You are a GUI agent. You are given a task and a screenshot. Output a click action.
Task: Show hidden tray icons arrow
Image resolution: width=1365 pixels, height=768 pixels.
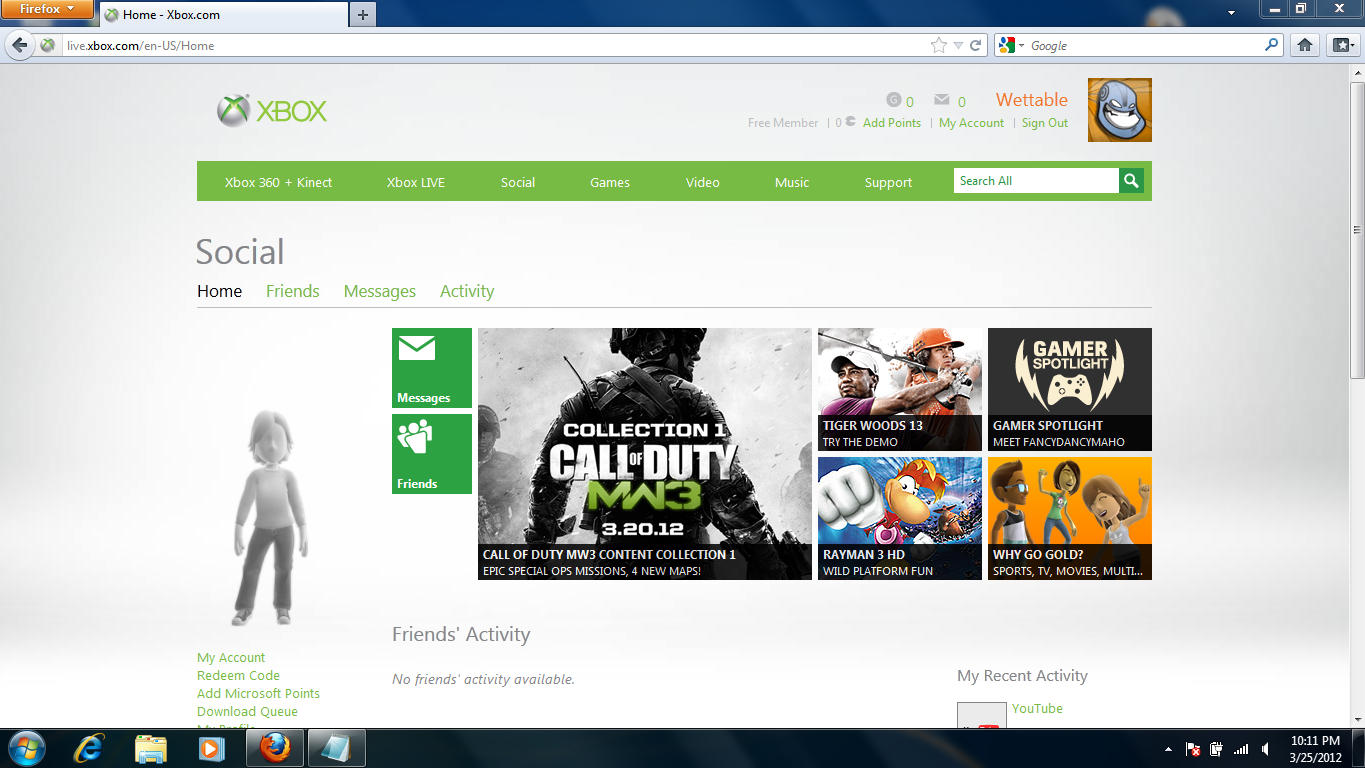(1168, 749)
